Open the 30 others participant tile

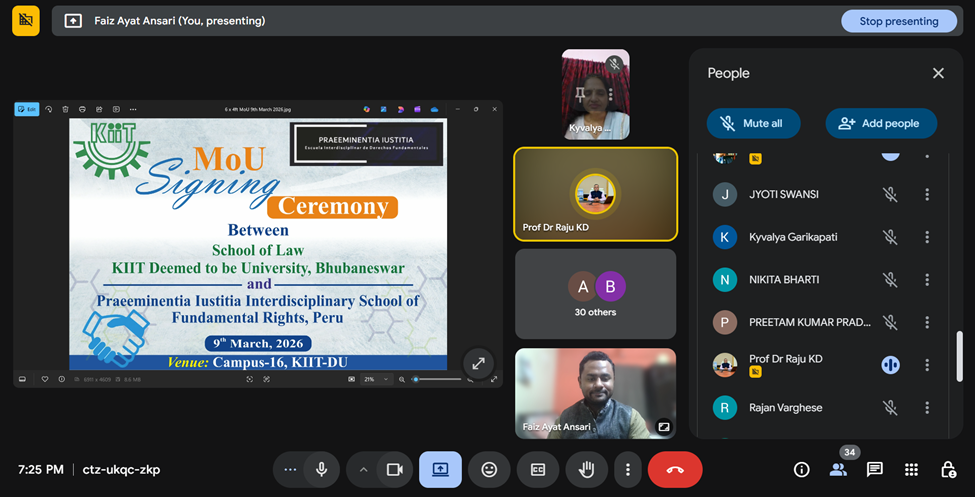tap(595, 294)
